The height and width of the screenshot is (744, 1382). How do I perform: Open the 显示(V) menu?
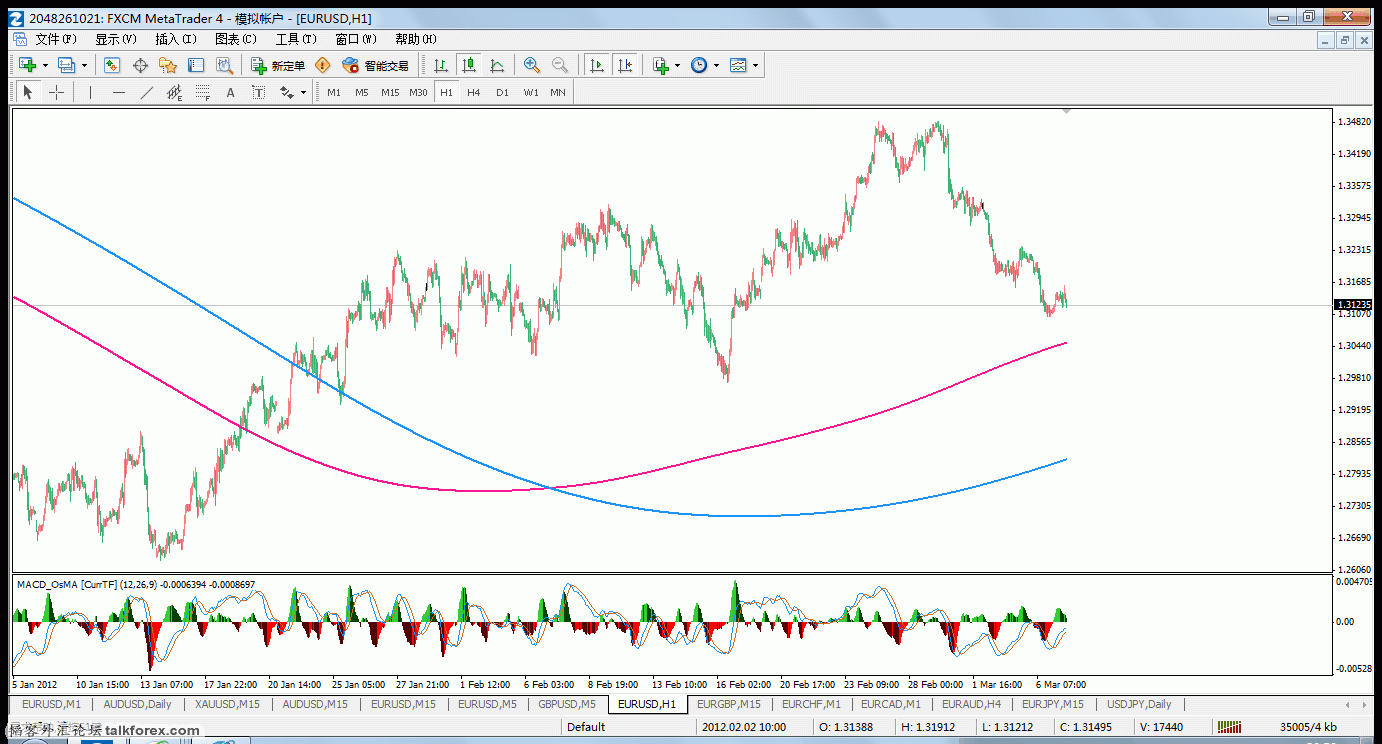116,39
